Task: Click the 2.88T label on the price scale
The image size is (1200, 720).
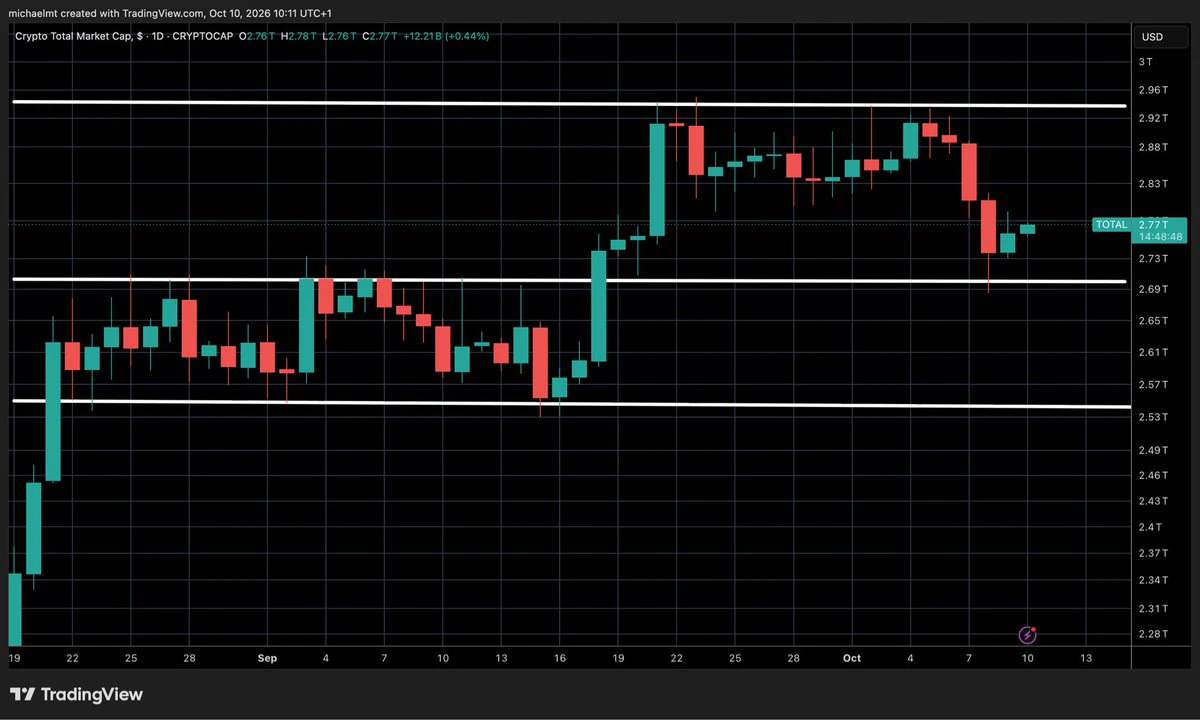Action: pyautogui.click(x=1152, y=147)
